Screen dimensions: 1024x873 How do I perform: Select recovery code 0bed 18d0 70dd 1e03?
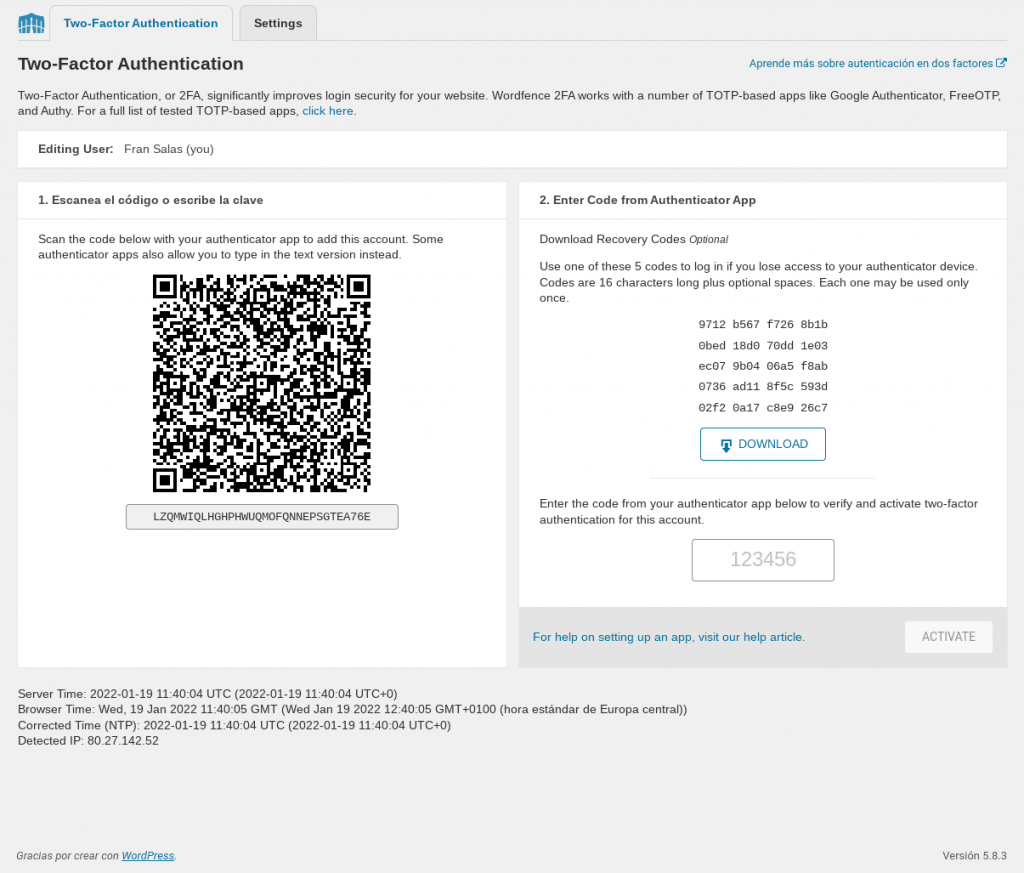(x=763, y=345)
